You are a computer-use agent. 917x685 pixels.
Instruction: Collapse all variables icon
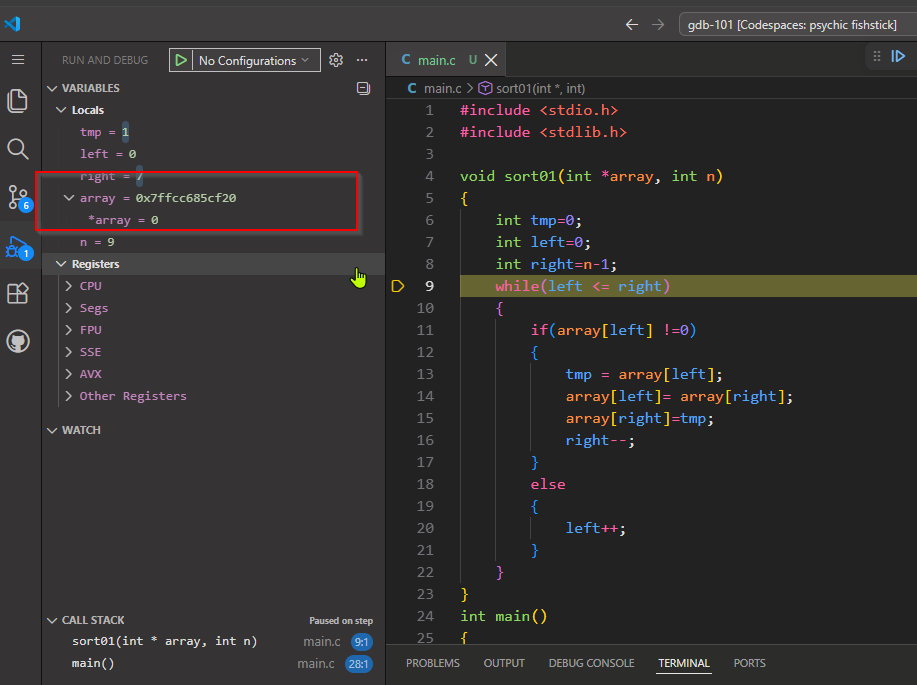coord(363,88)
